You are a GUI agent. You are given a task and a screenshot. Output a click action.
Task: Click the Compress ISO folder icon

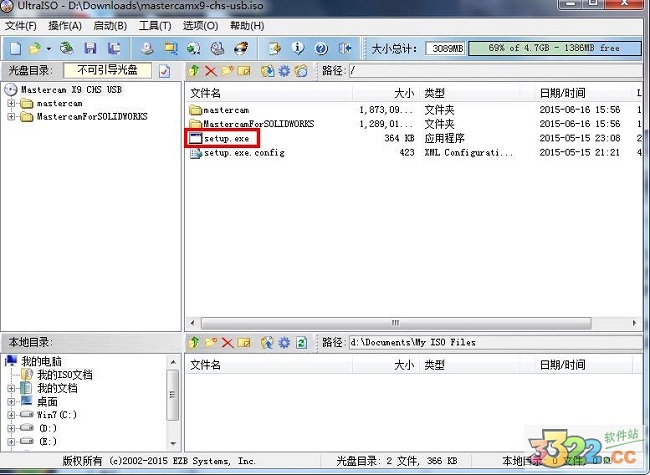(x=170, y=48)
